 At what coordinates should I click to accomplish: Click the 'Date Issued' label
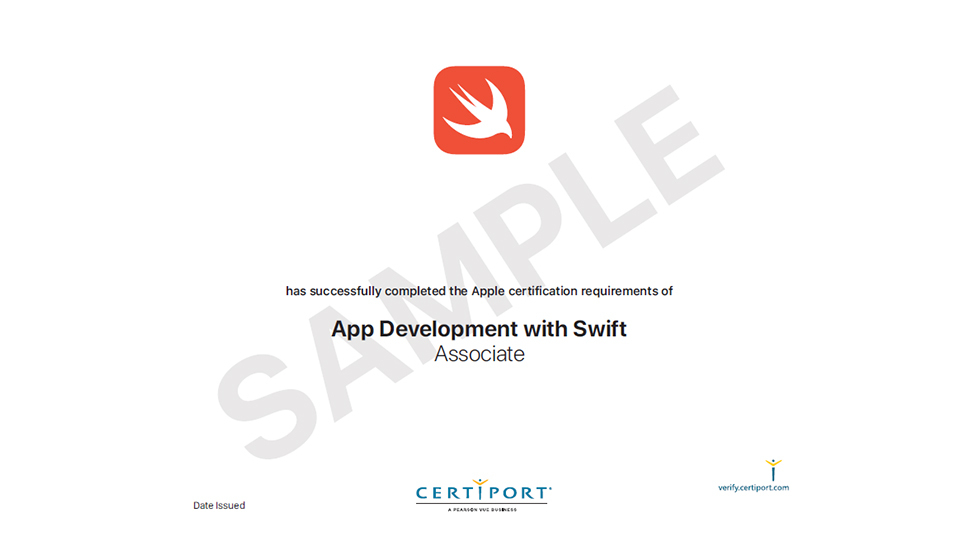tap(219, 505)
